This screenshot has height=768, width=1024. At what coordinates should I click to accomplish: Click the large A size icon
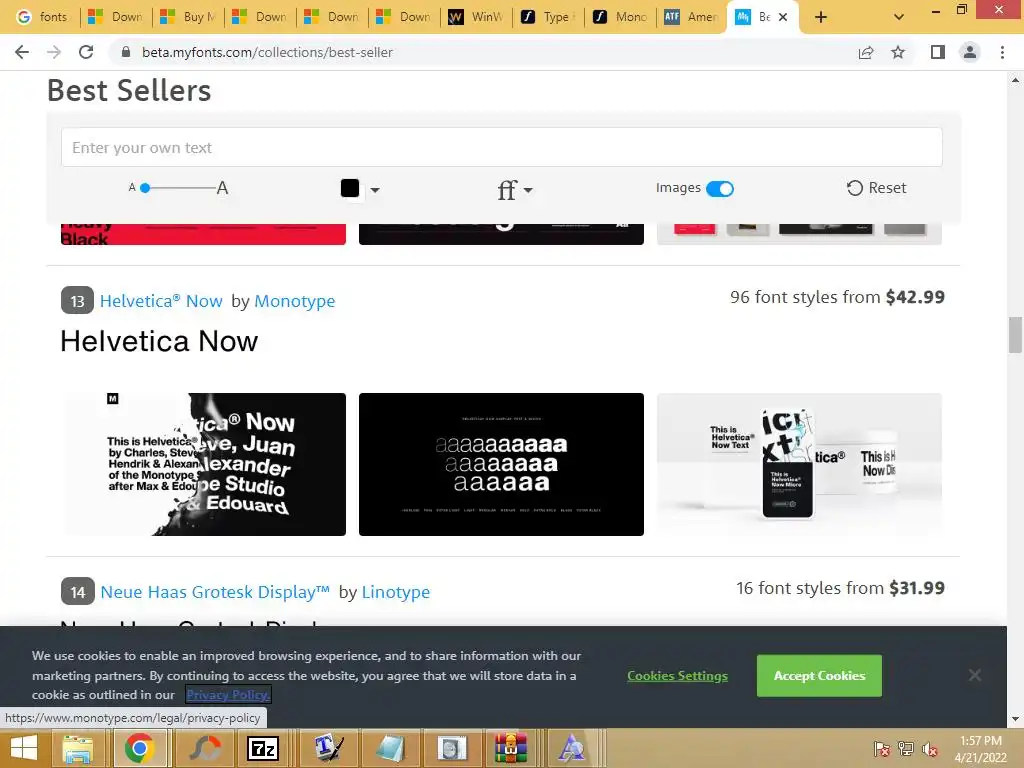tap(222, 188)
